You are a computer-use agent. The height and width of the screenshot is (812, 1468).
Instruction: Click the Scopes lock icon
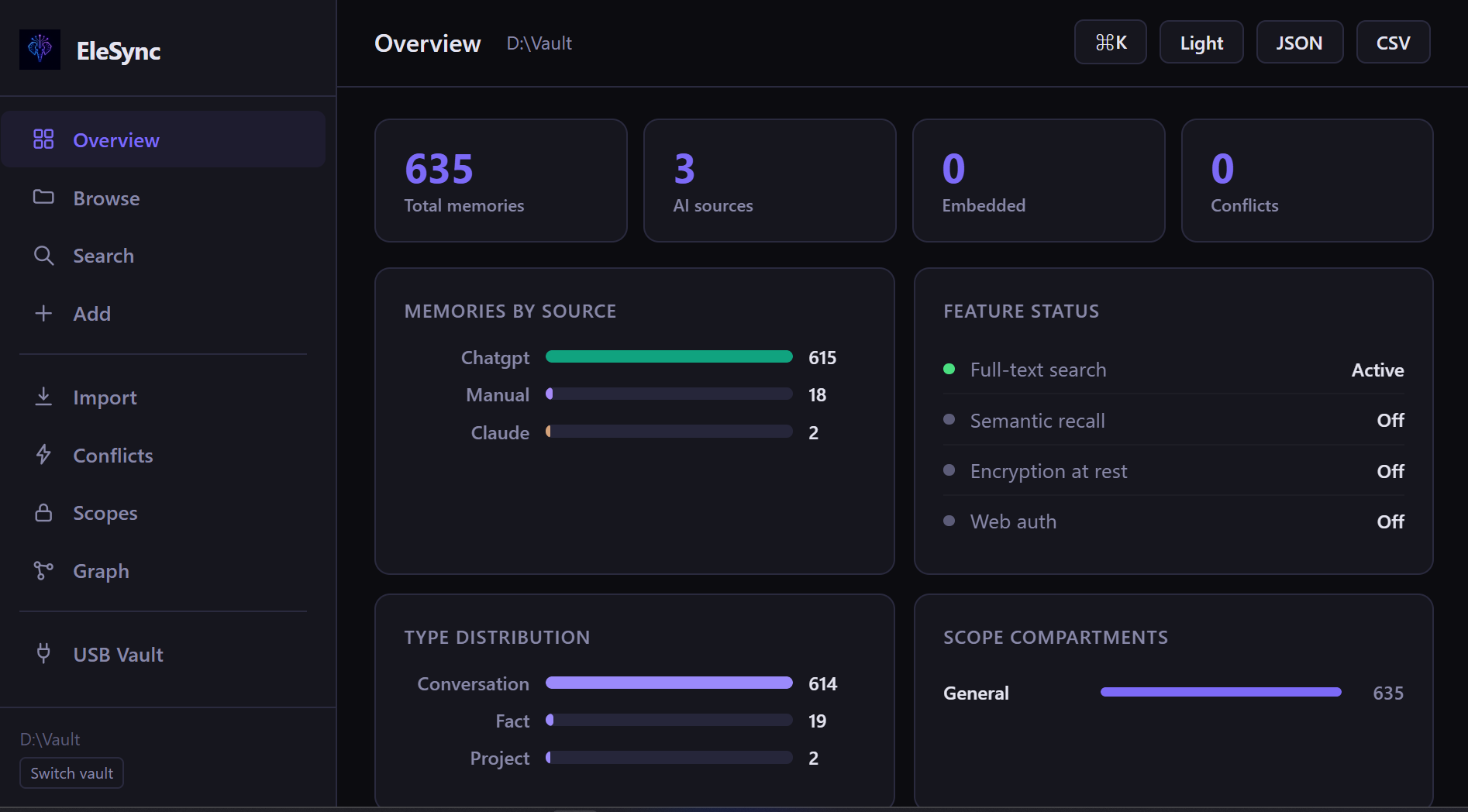[x=43, y=512]
